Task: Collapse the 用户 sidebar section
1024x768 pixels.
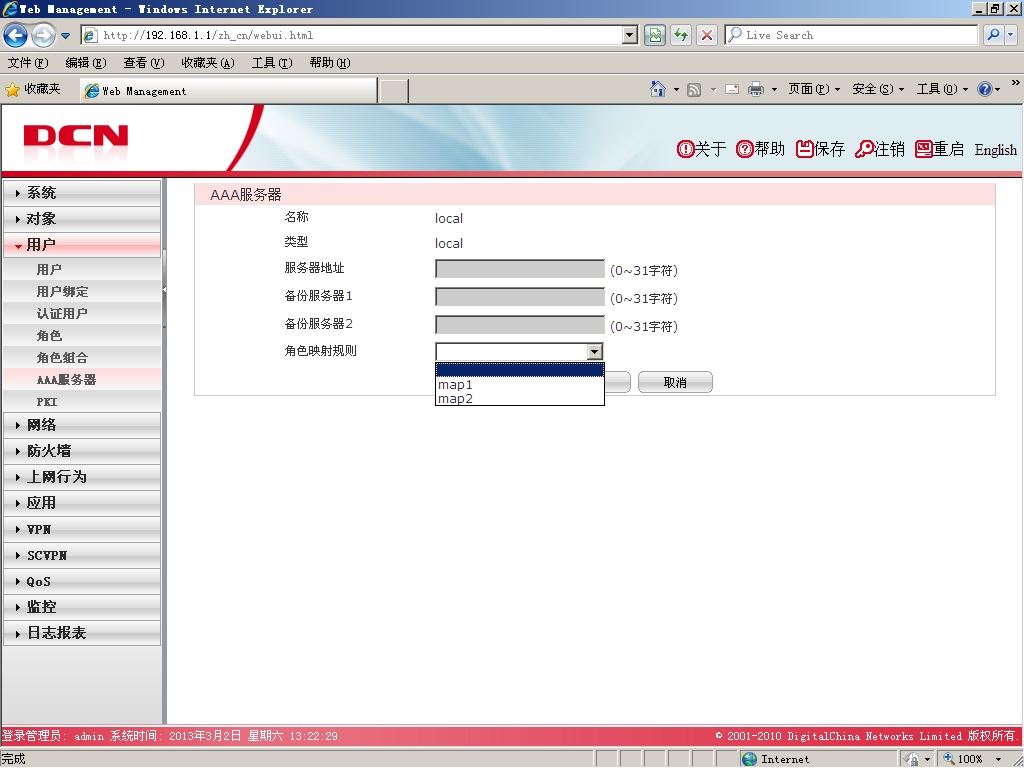Action: (x=82, y=245)
